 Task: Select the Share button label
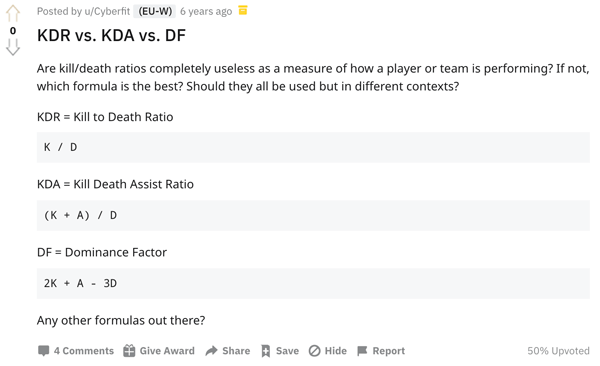pos(236,351)
